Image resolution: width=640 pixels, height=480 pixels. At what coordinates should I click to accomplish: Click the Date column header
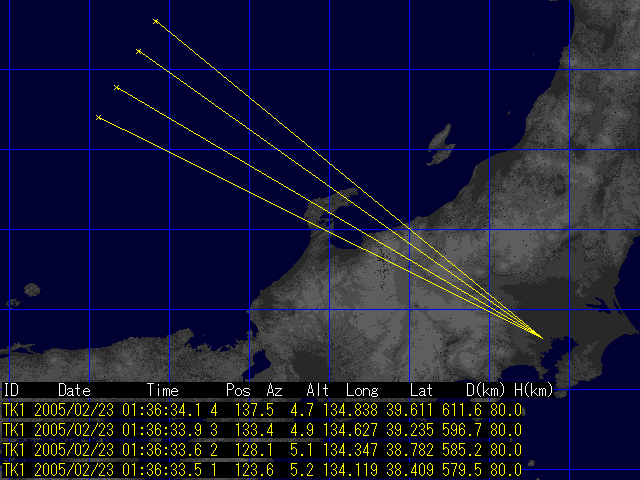(74, 389)
